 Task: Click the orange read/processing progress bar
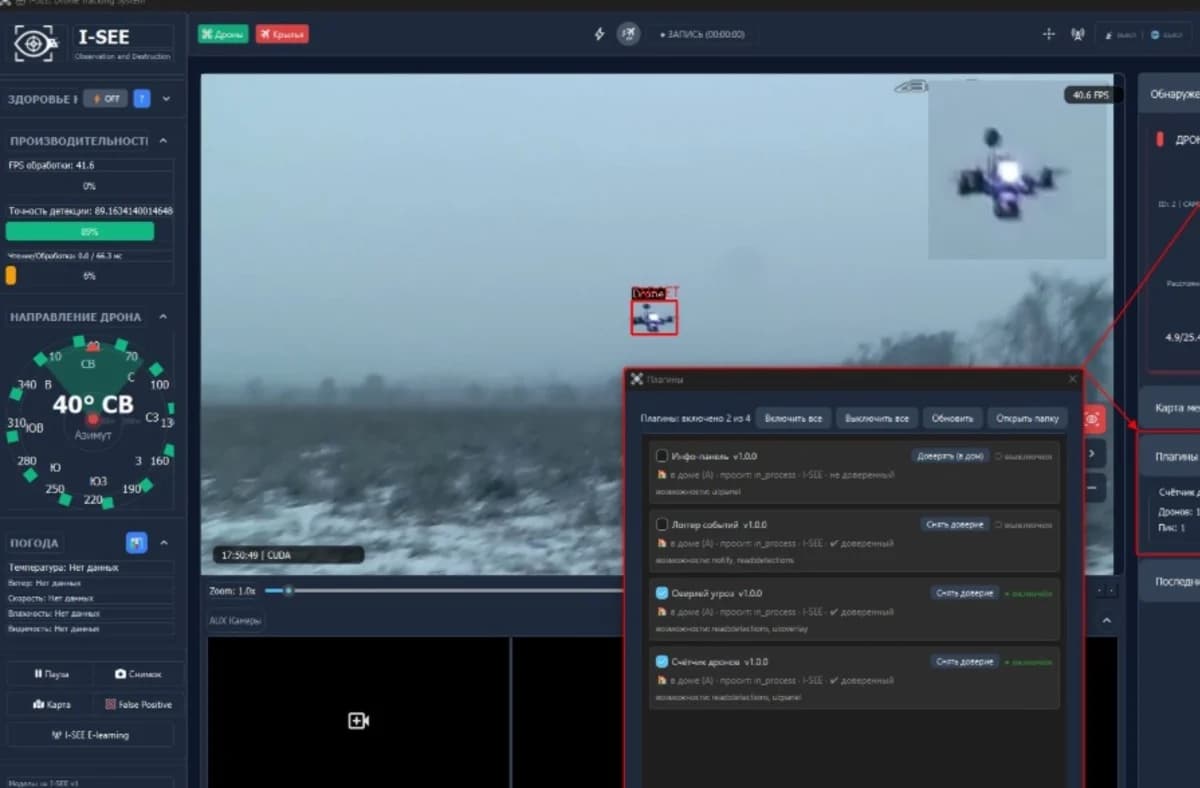pyautogui.click(x=11, y=276)
